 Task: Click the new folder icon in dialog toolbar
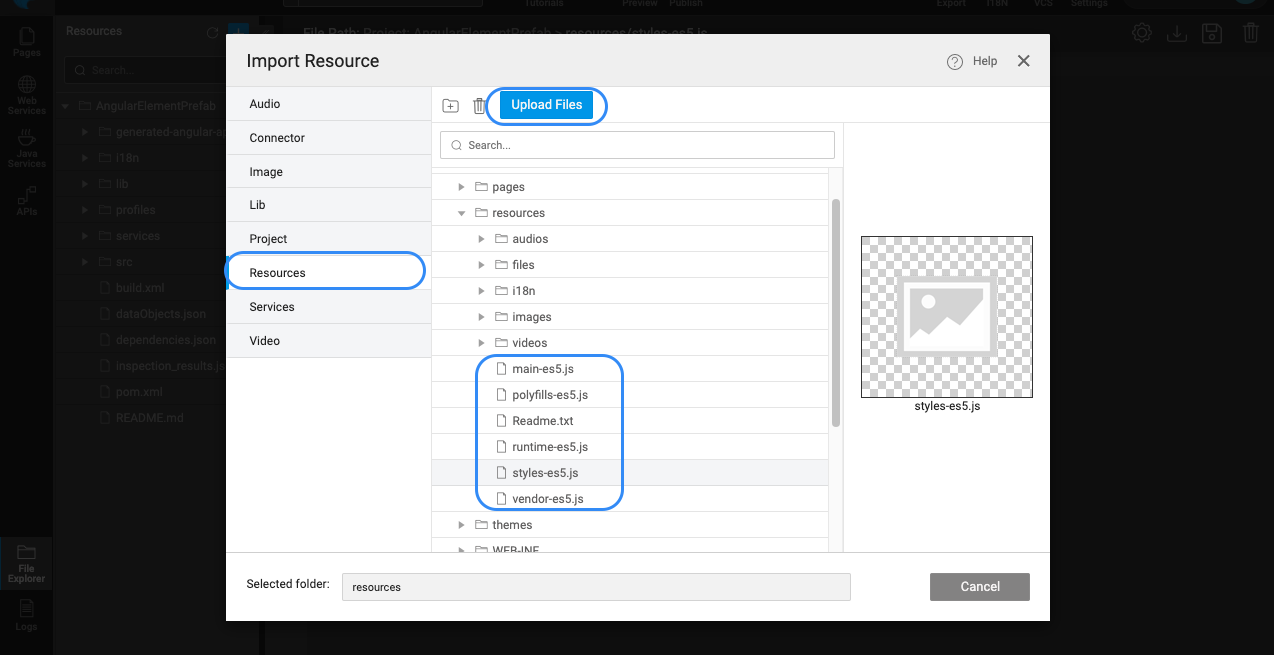[451, 106]
